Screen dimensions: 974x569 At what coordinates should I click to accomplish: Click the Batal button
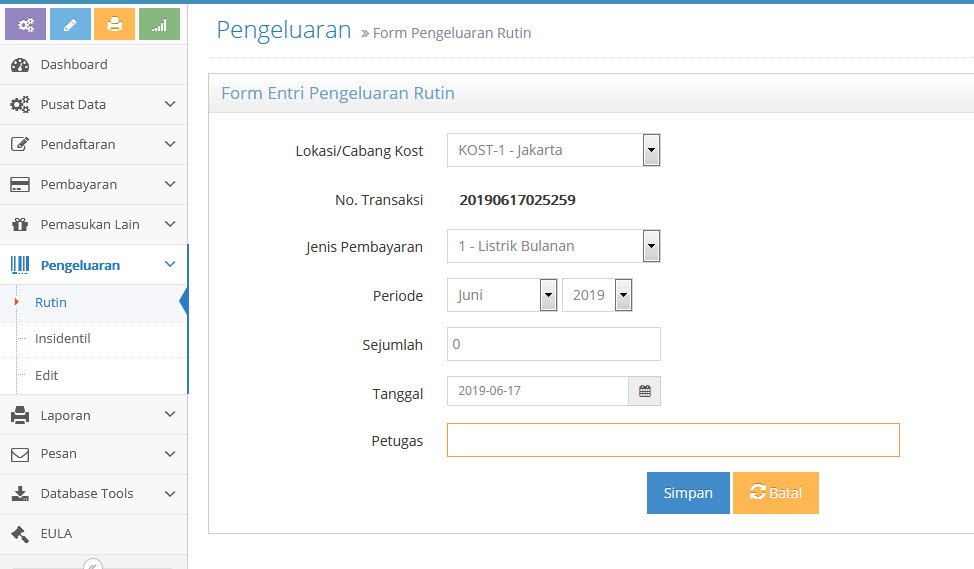coord(776,493)
